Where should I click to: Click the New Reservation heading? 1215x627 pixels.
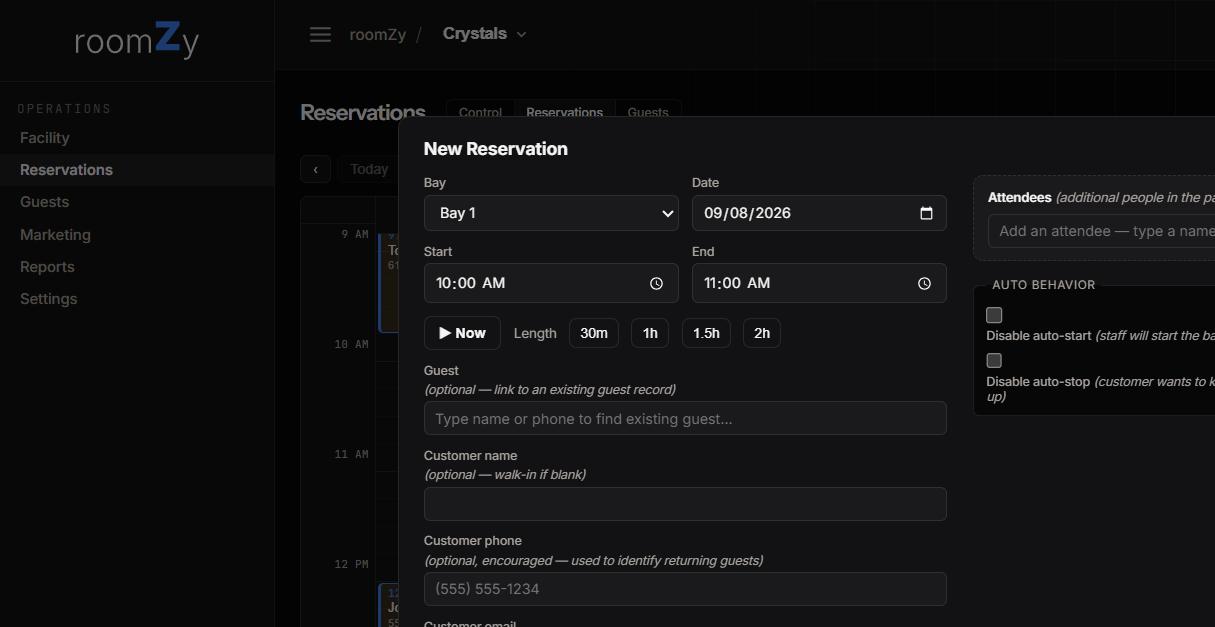(496, 149)
